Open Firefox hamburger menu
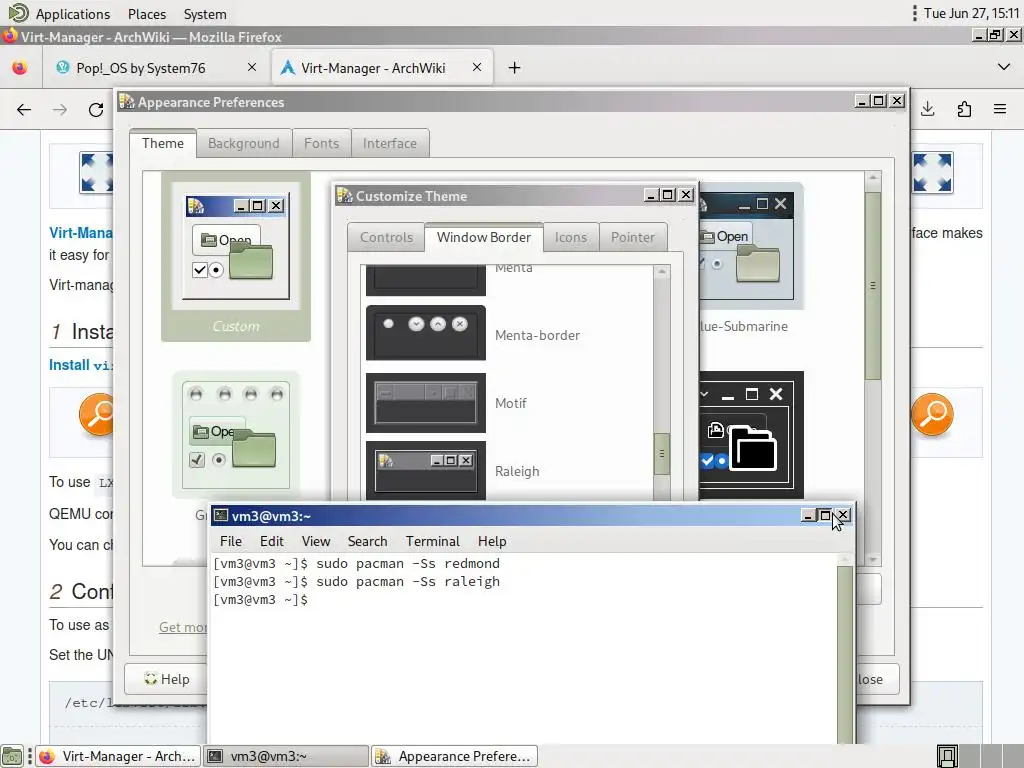 click(1000, 109)
